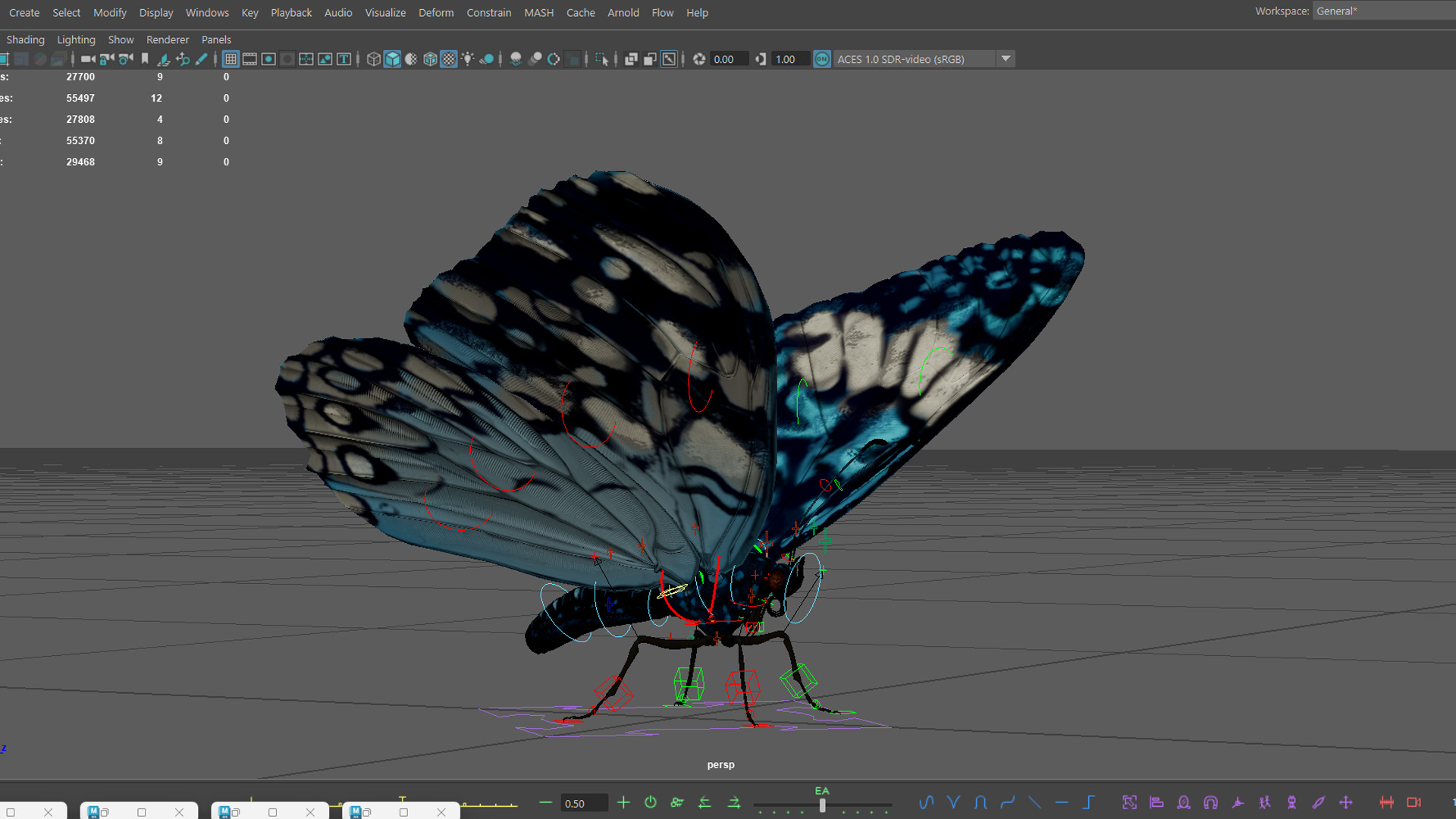Screen dimensions: 1456x819
Task: Open the Arnold menu
Action: pyautogui.click(x=623, y=13)
